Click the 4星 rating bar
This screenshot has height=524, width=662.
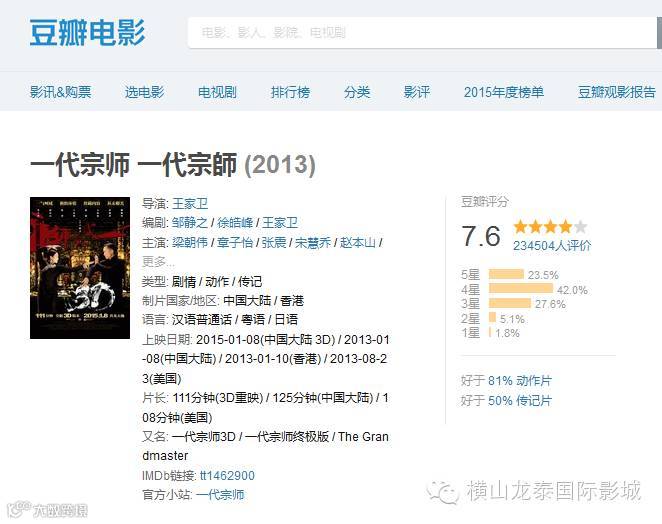521,289
